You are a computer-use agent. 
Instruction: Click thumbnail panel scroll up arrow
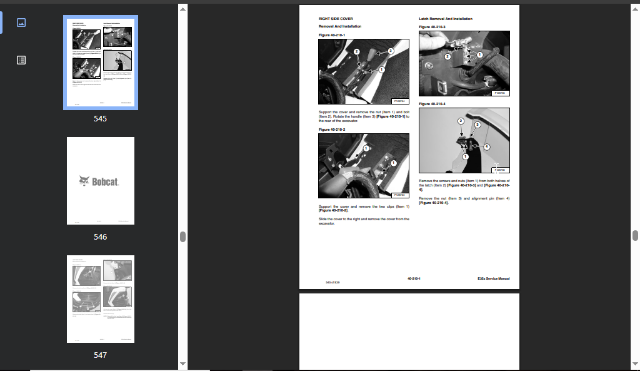click(x=183, y=9)
